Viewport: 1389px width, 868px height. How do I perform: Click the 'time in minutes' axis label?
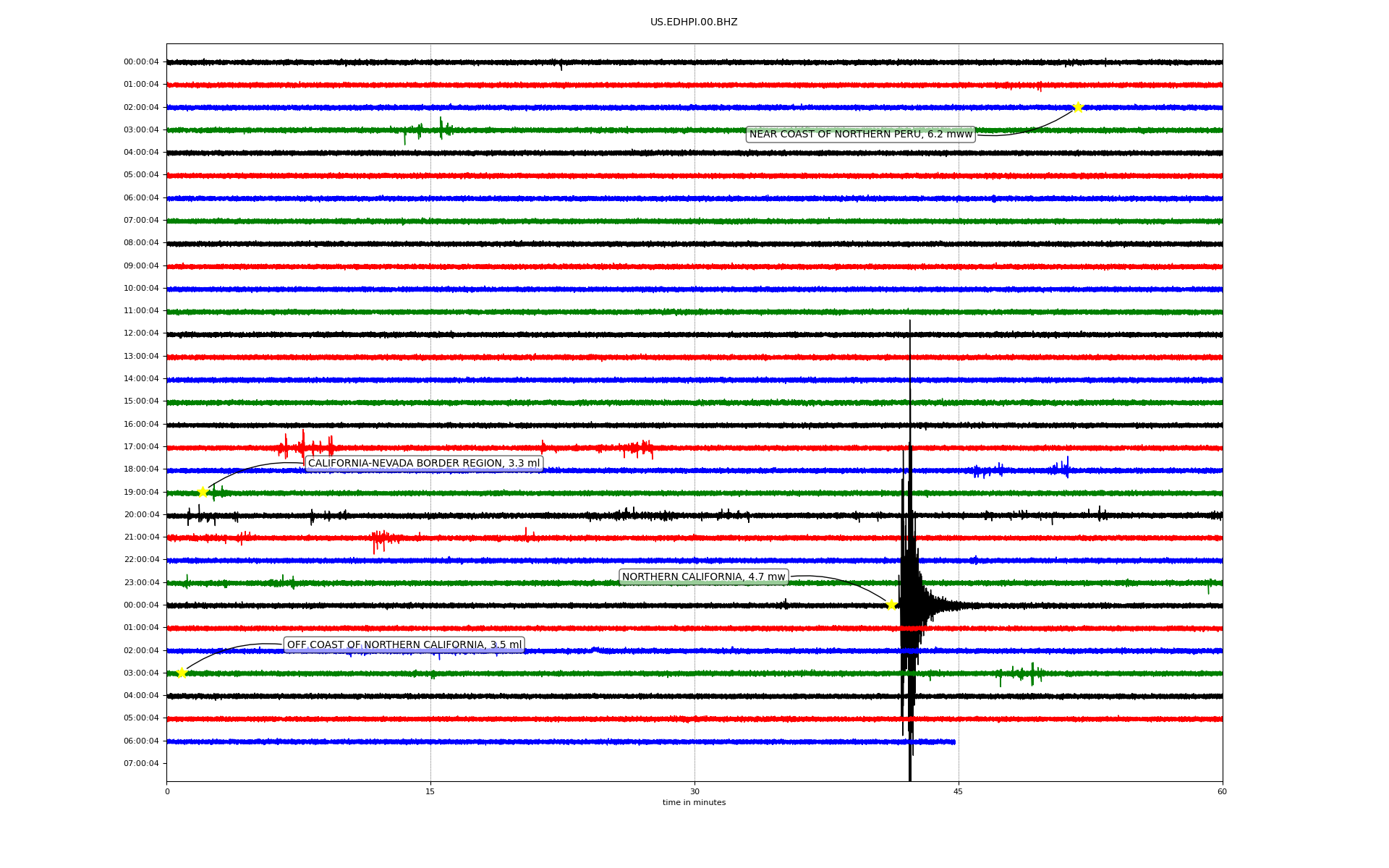coord(694,803)
